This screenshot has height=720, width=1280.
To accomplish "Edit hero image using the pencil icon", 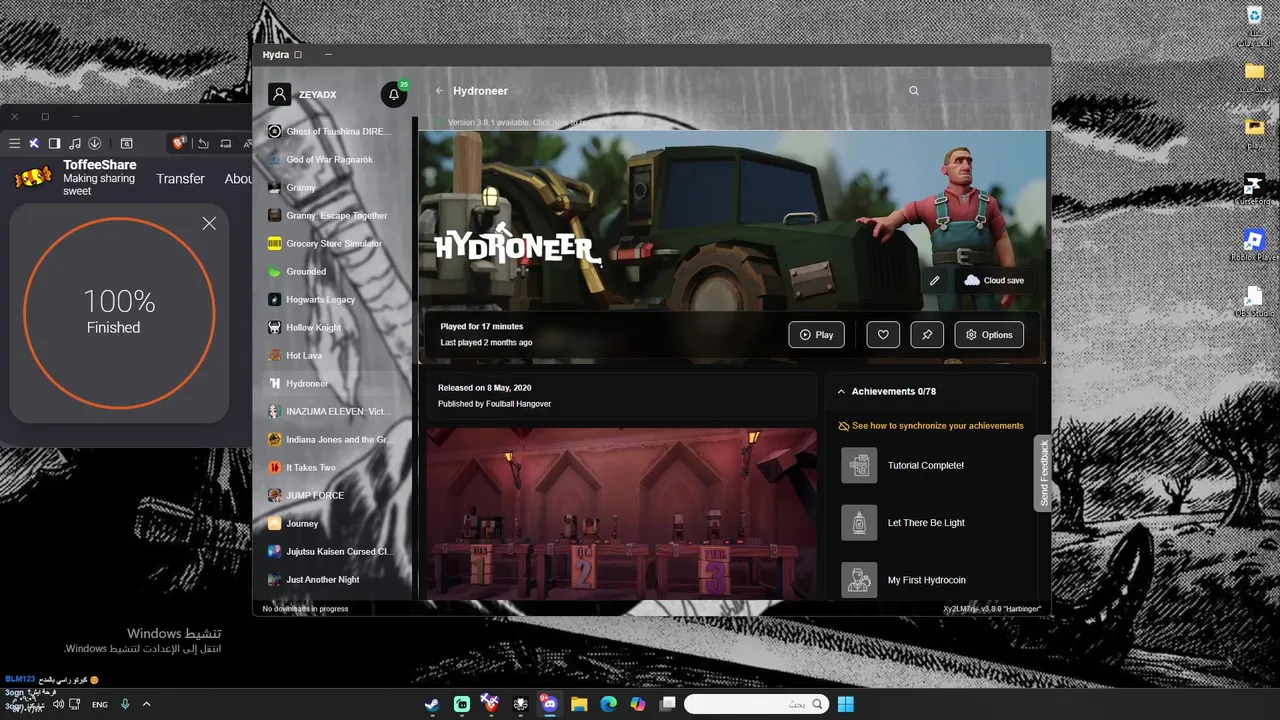I will [935, 281].
